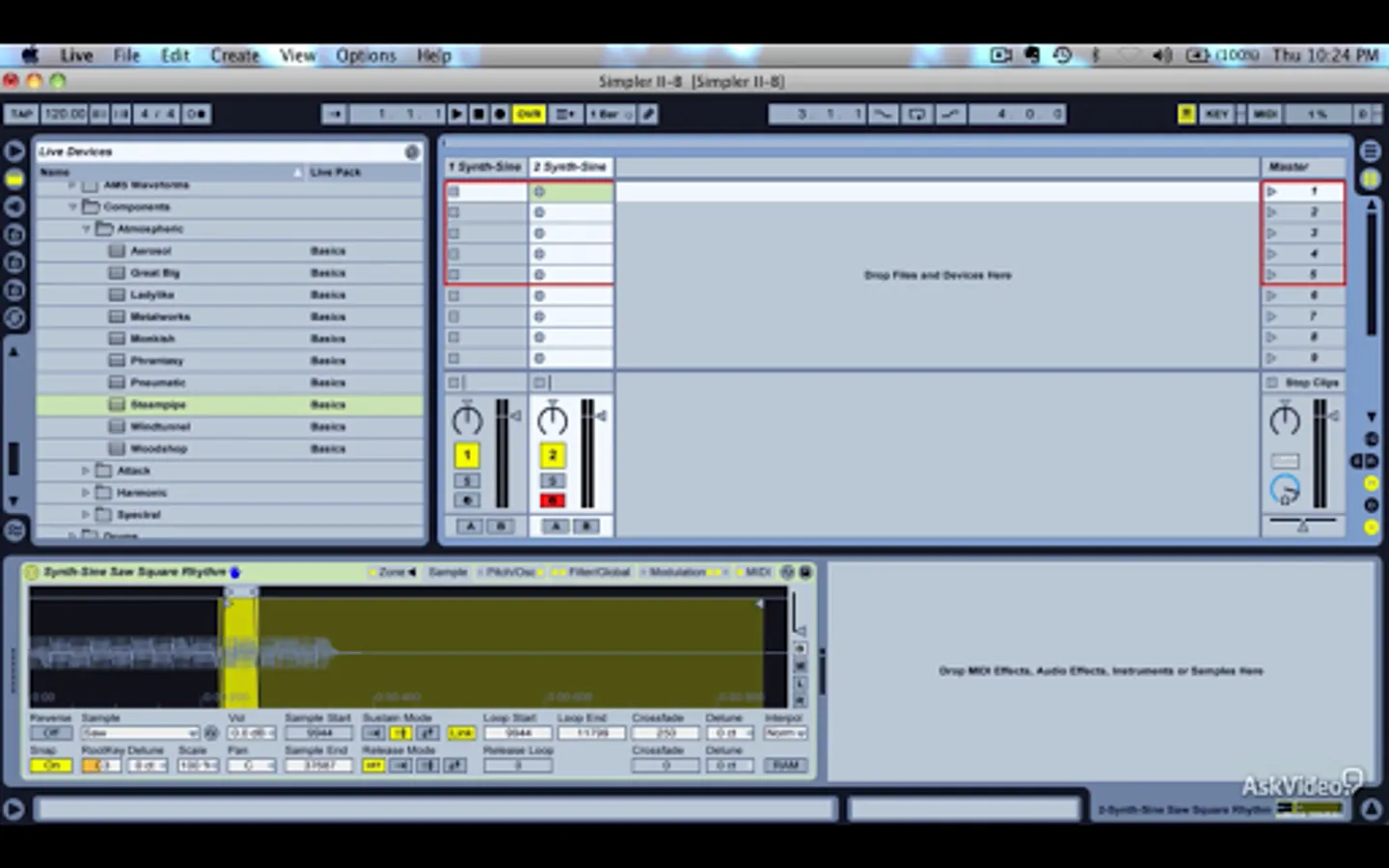The image size is (1389, 868).
Task: Open the Sample Saw dropdown
Action: pos(140,733)
